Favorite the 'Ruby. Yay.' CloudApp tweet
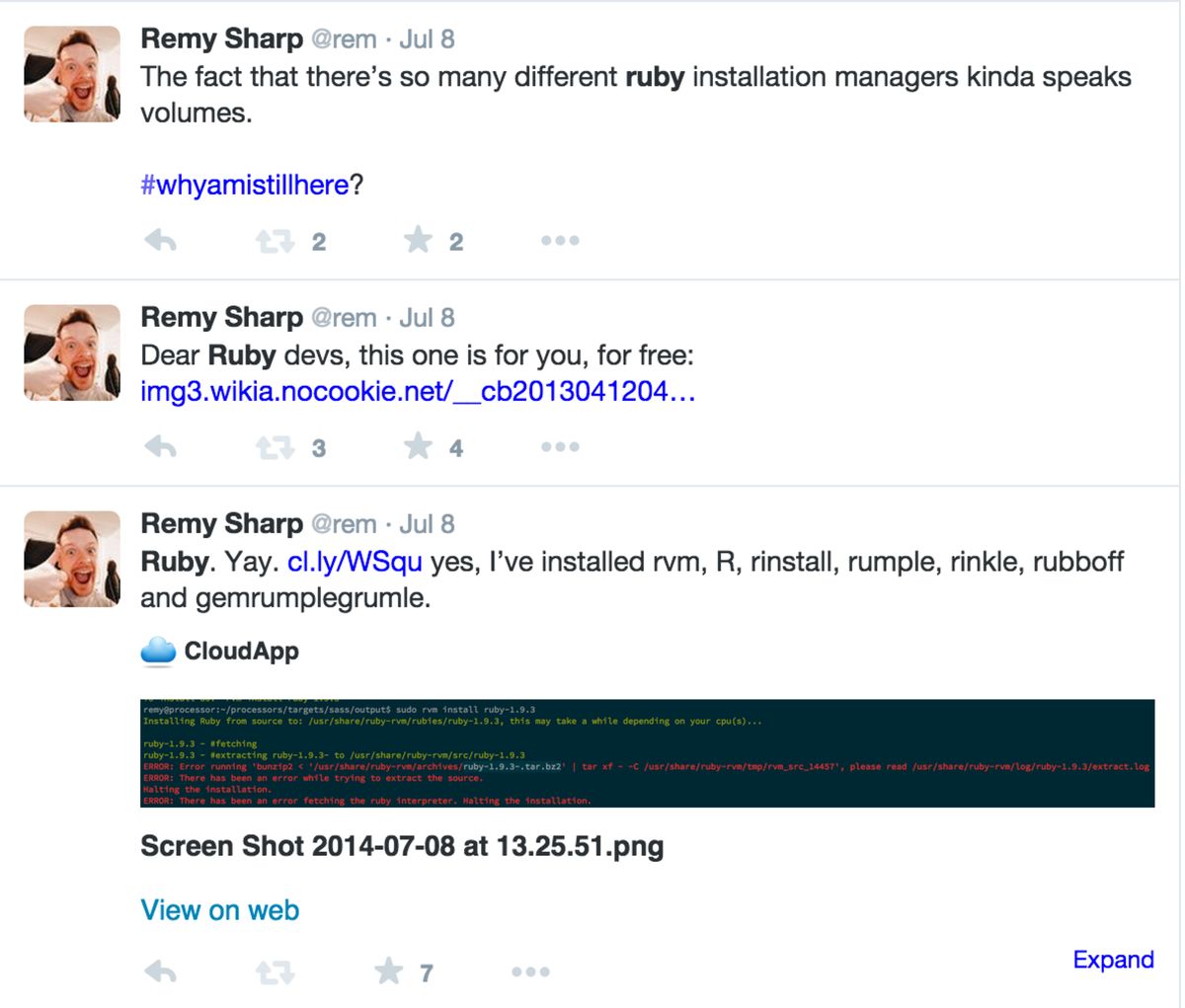 (389, 972)
